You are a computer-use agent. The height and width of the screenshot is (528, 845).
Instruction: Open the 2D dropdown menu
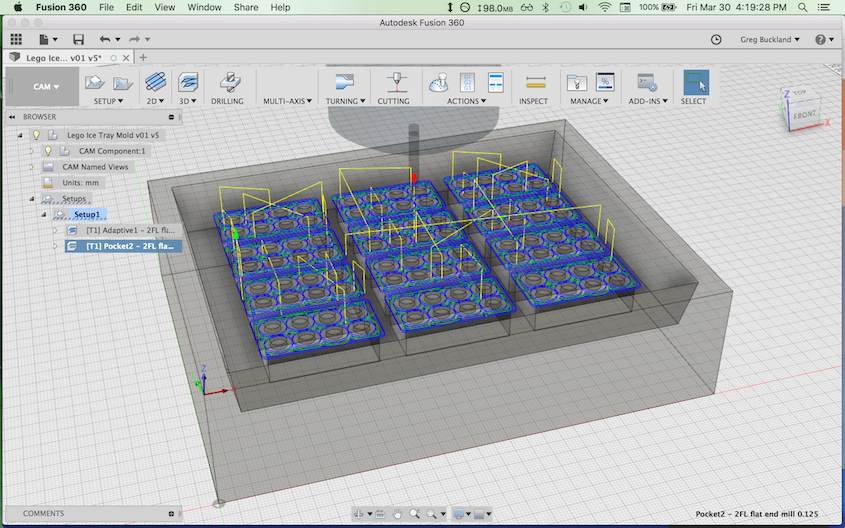155,101
